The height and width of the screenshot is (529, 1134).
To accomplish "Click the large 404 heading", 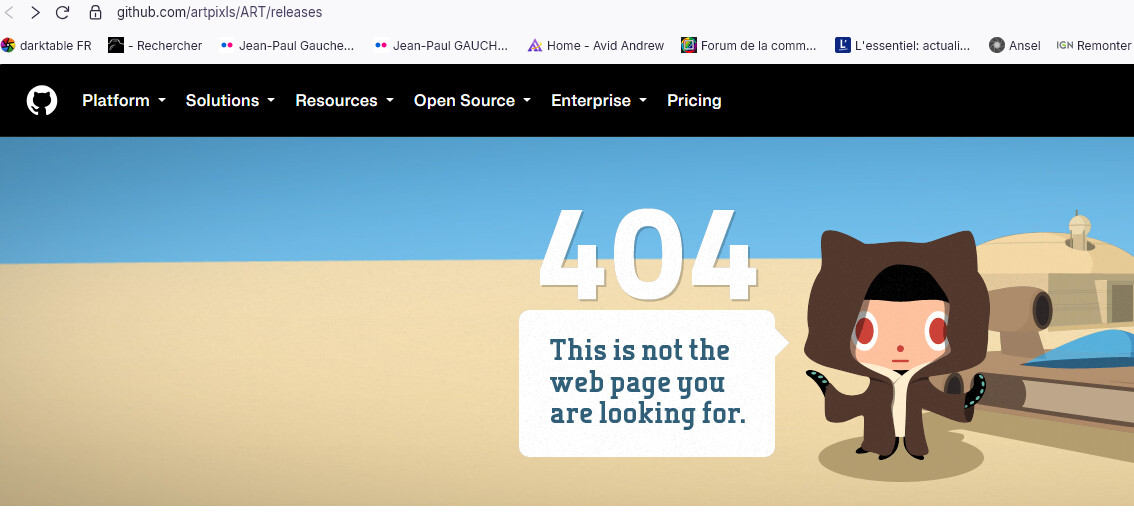I will (647, 255).
